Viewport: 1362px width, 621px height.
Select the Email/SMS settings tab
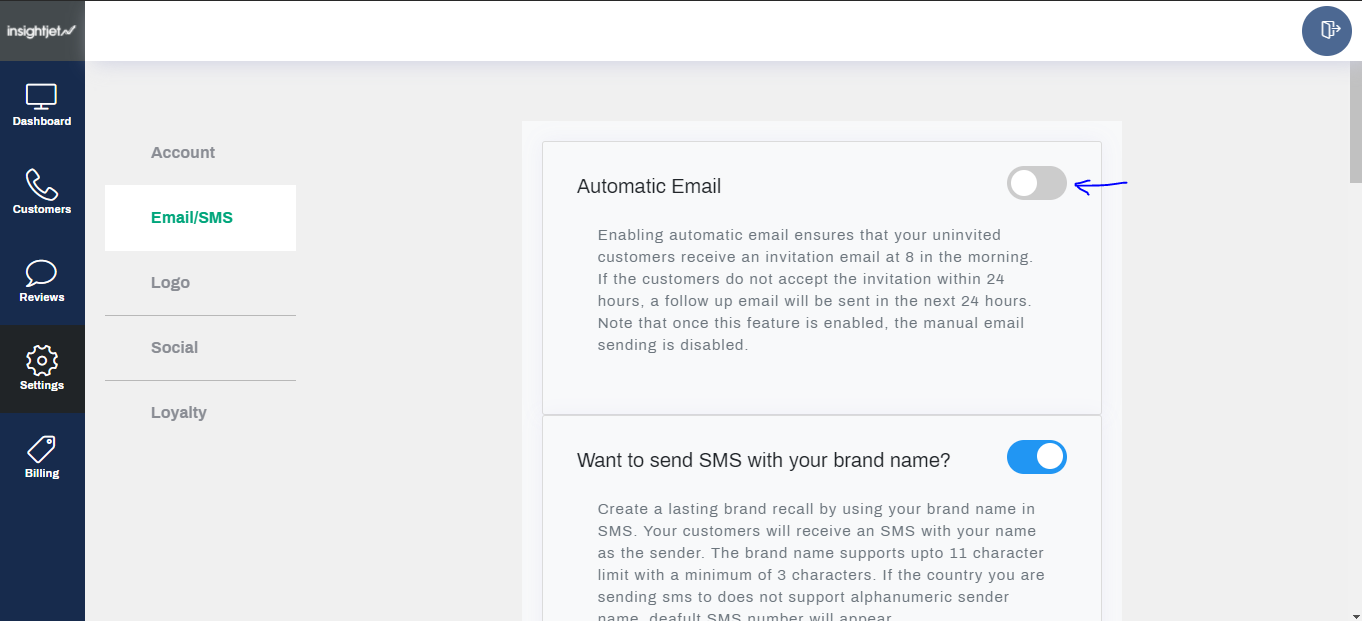click(192, 217)
